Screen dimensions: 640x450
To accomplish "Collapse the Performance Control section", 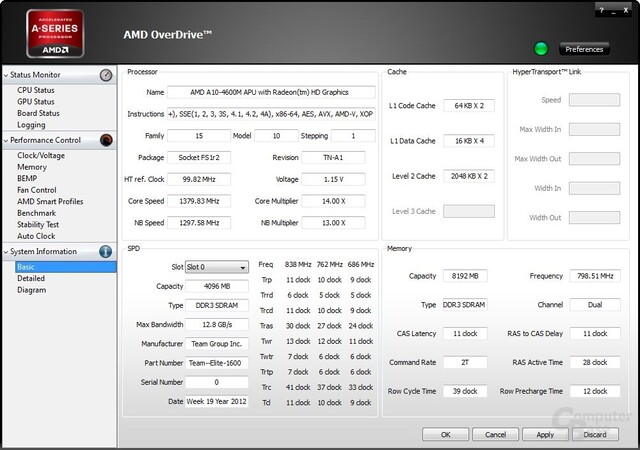I will point(6,140).
